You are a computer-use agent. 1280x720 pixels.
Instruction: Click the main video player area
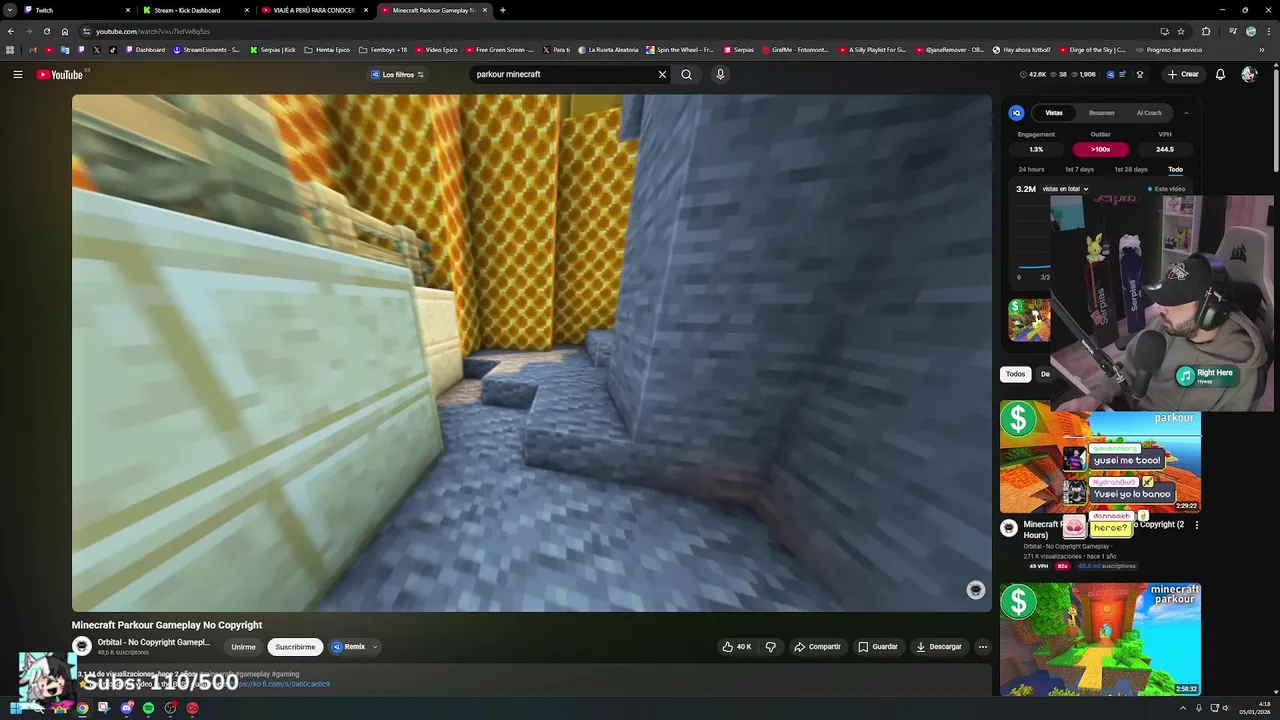[x=531, y=352]
